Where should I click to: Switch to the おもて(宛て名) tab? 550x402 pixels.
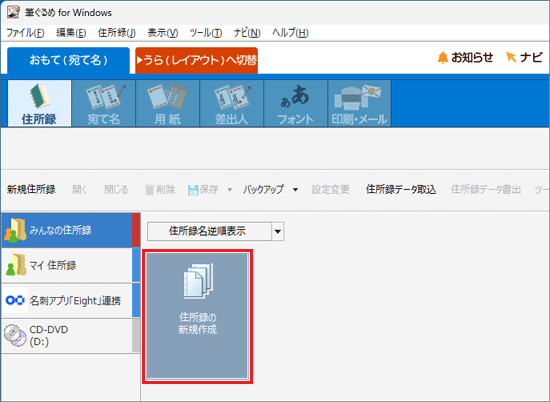(68, 60)
